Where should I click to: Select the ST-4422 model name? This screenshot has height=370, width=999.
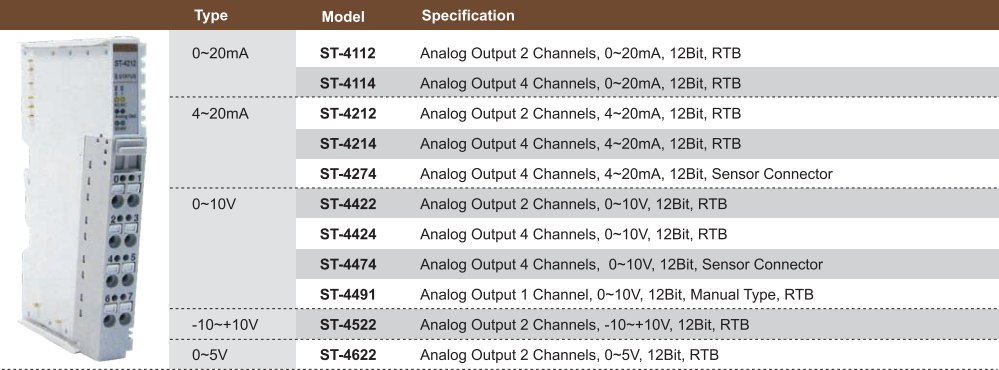click(x=348, y=204)
